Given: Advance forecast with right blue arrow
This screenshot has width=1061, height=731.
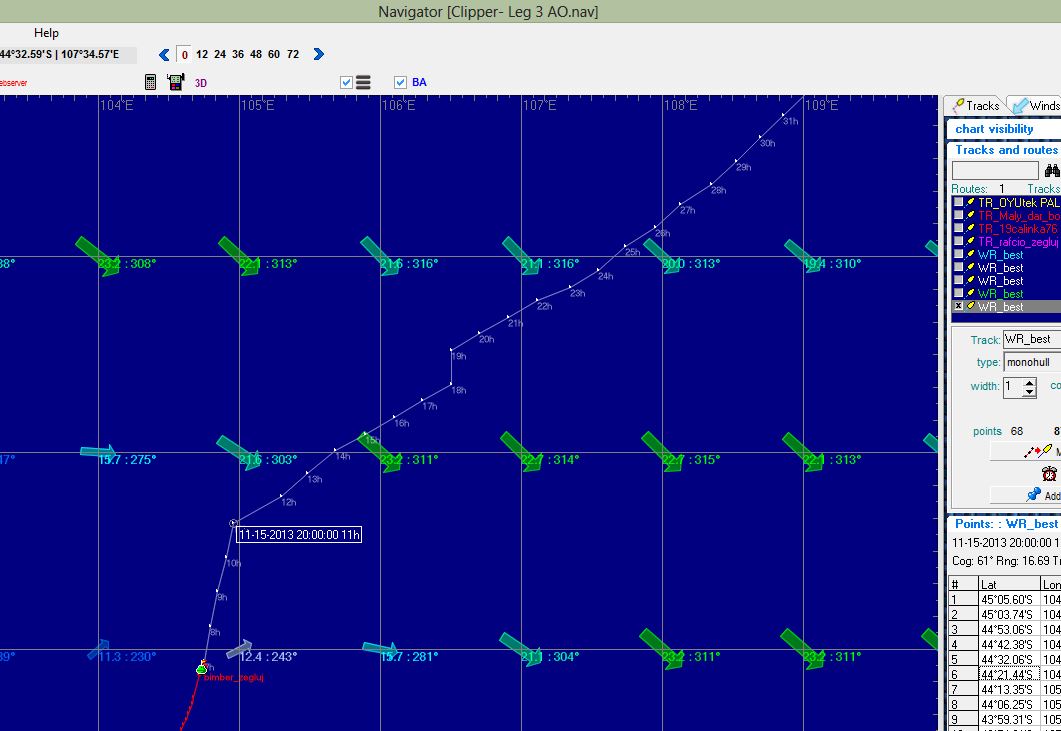Looking at the screenshot, I should [319, 54].
